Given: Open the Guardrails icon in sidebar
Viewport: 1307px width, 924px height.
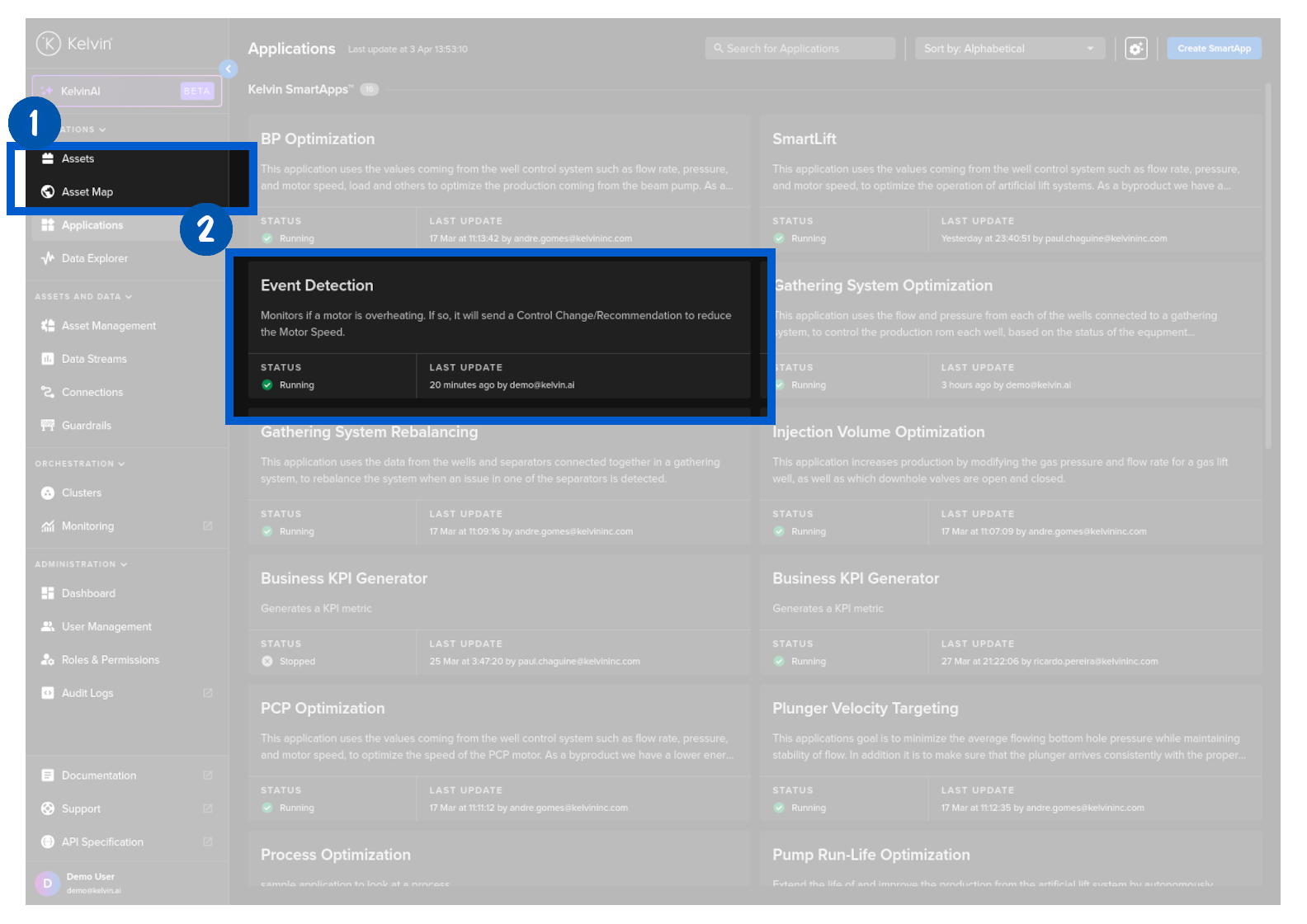Looking at the screenshot, I should (48, 426).
